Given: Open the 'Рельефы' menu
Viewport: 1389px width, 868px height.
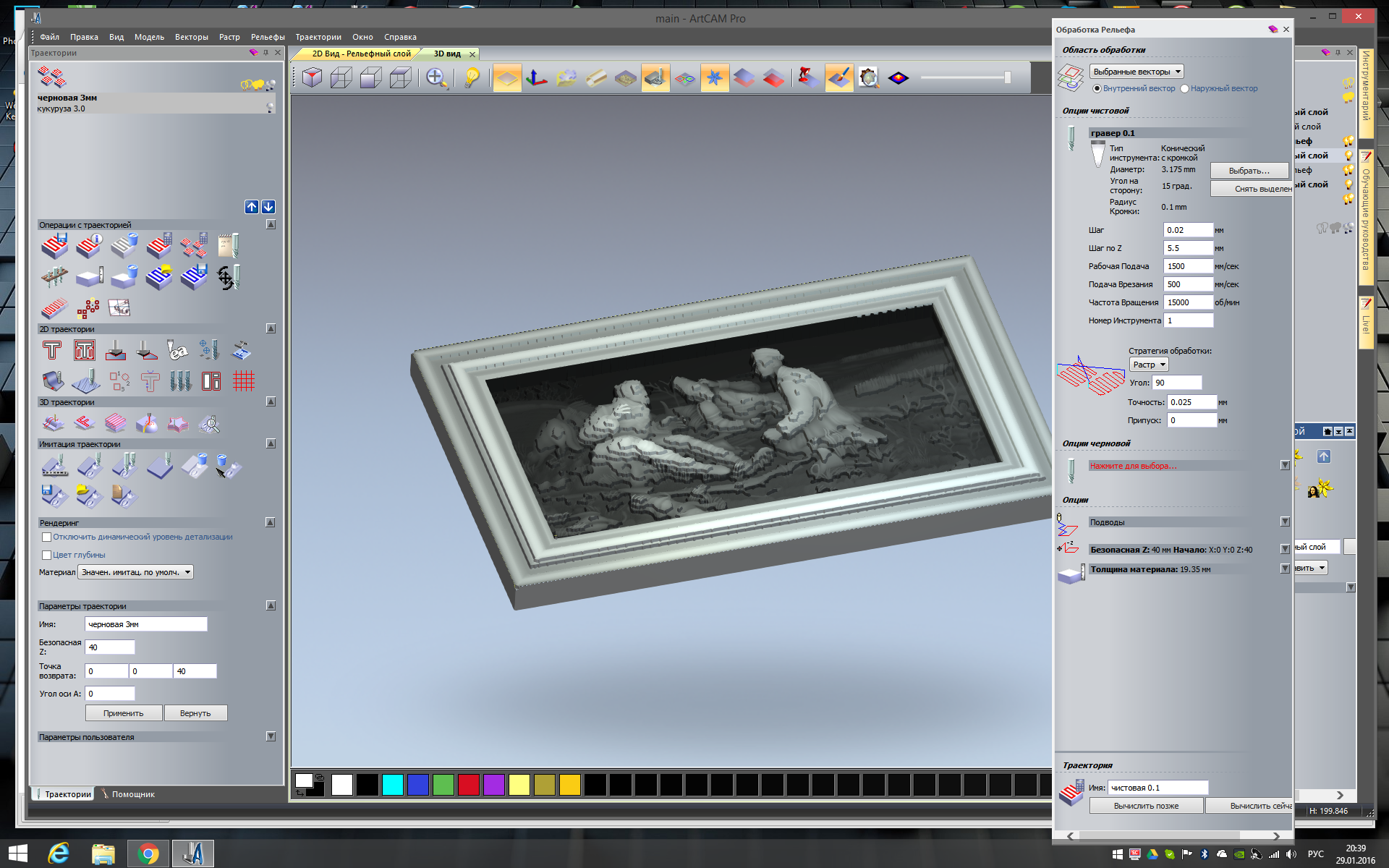Looking at the screenshot, I should (x=268, y=37).
